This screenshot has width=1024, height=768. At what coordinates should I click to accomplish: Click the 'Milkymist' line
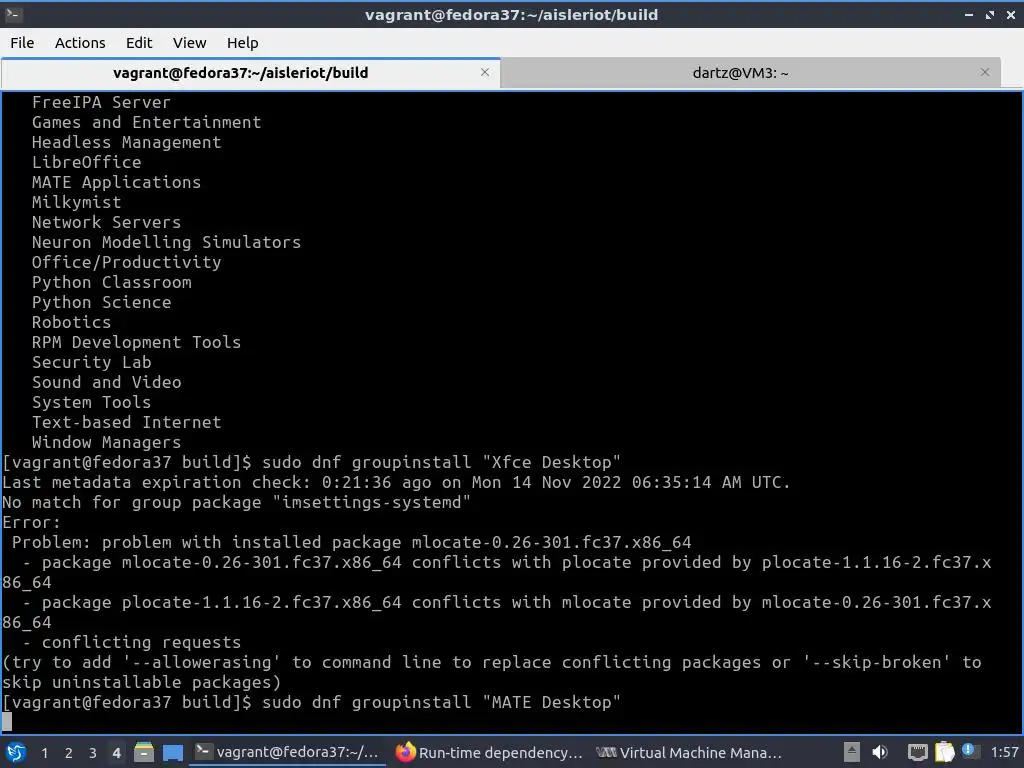pos(76,202)
